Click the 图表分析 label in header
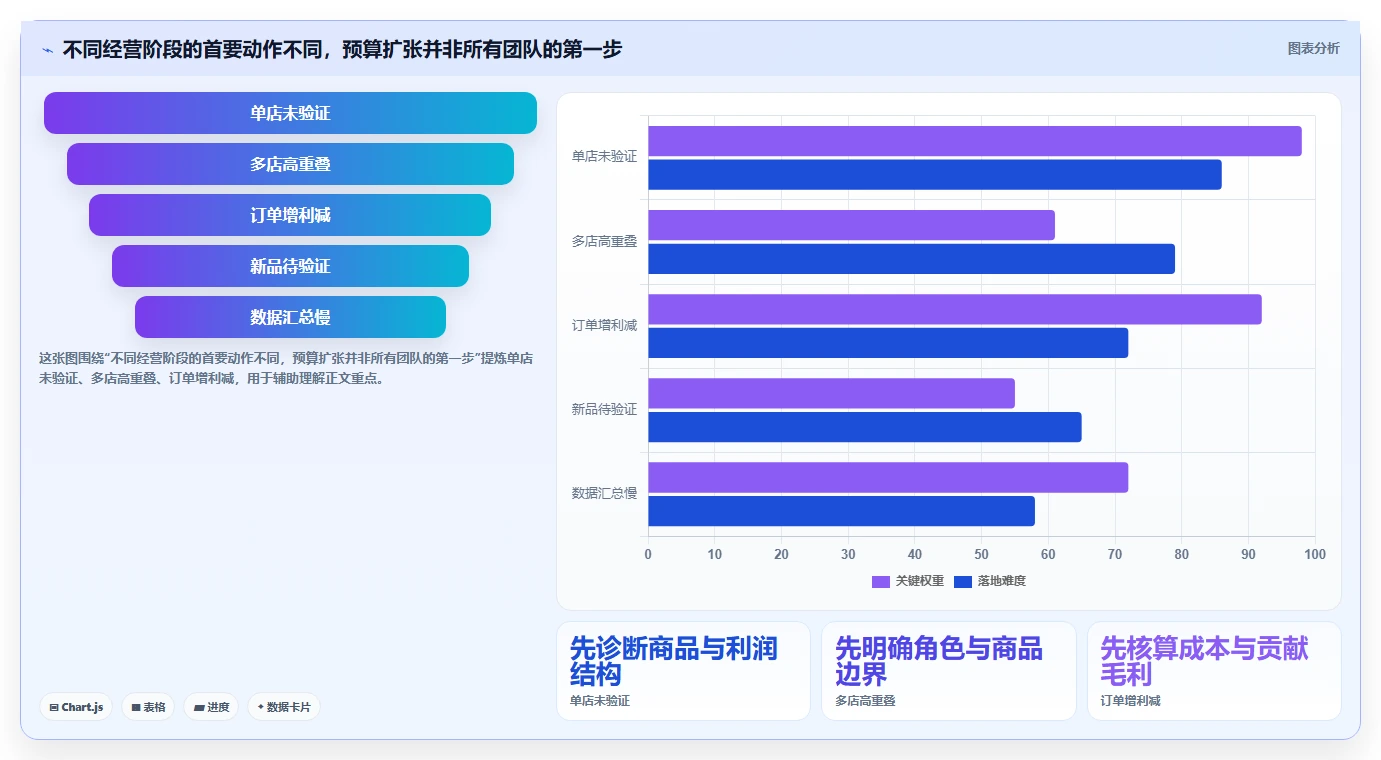This screenshot has width=1381, height=760. point(1313,48)
